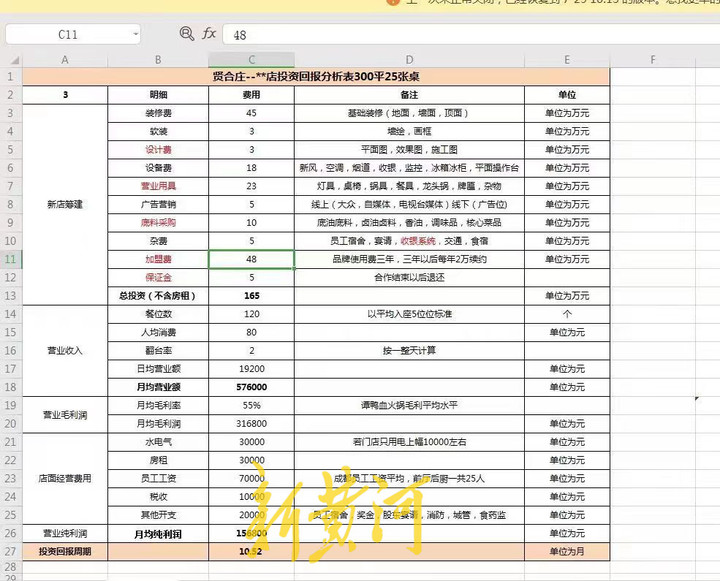
Task: Click the 月均营业额 value 576000
Action: pyautogui.click(x=252, y=387)
